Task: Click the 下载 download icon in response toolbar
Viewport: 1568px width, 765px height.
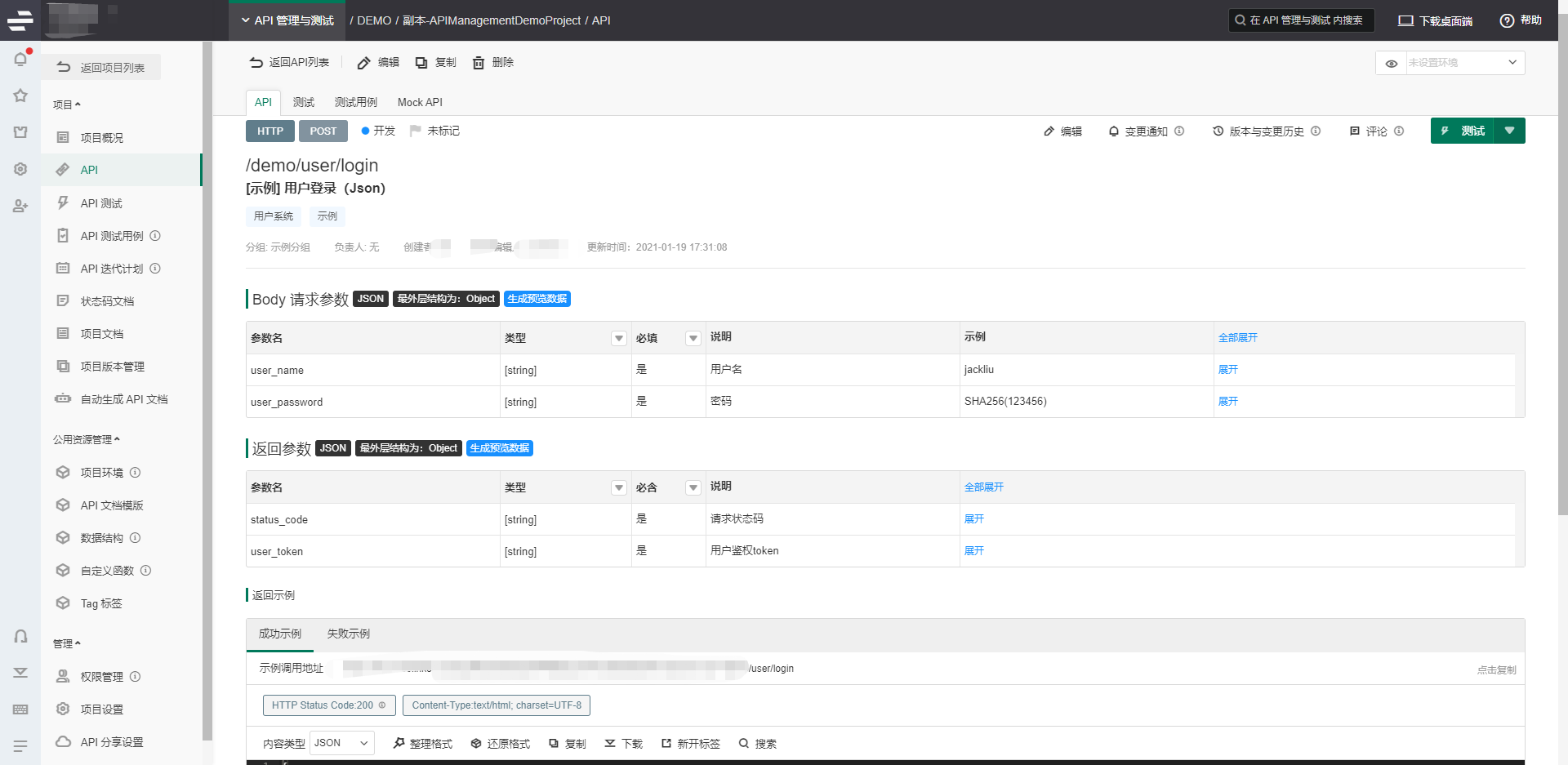Action: pos(610,743)
